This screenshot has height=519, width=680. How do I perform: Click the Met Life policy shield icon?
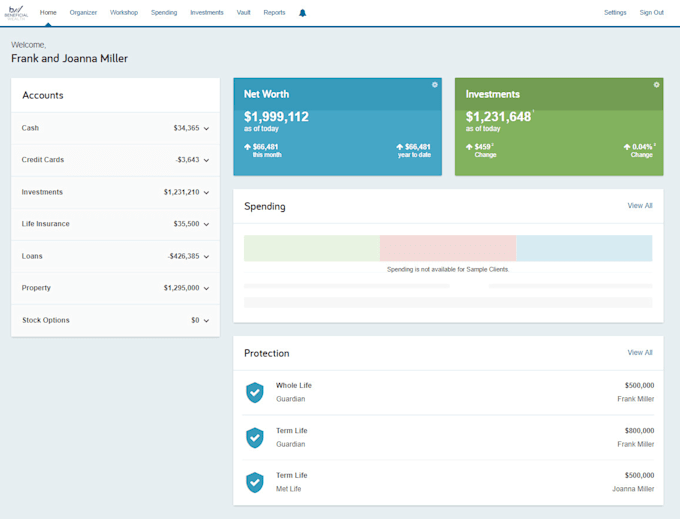[255, 482]
